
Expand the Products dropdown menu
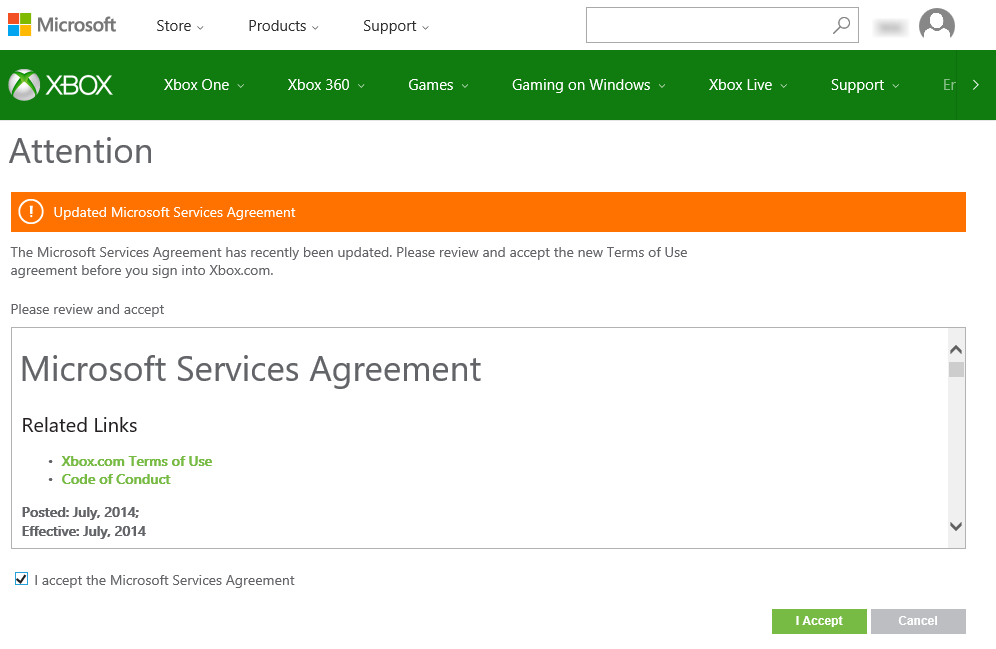283,26
